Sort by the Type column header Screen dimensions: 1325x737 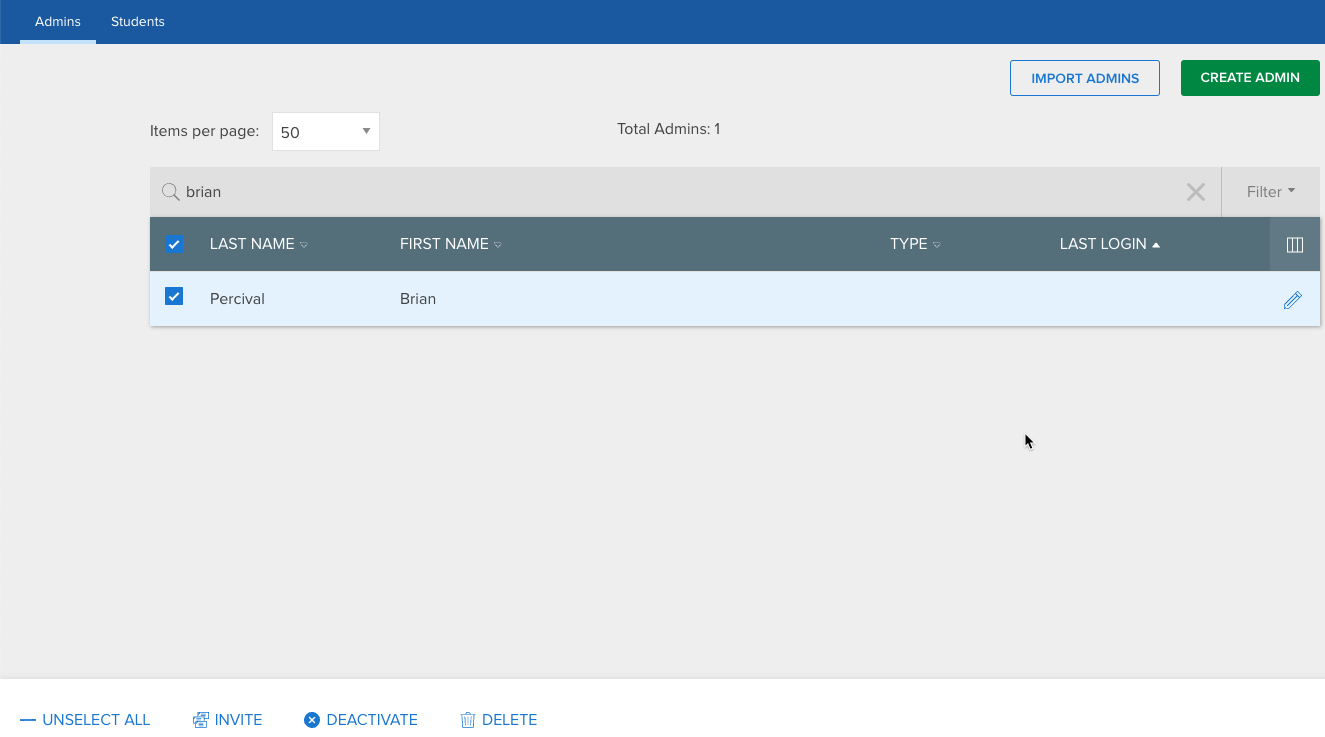(909, 244)
